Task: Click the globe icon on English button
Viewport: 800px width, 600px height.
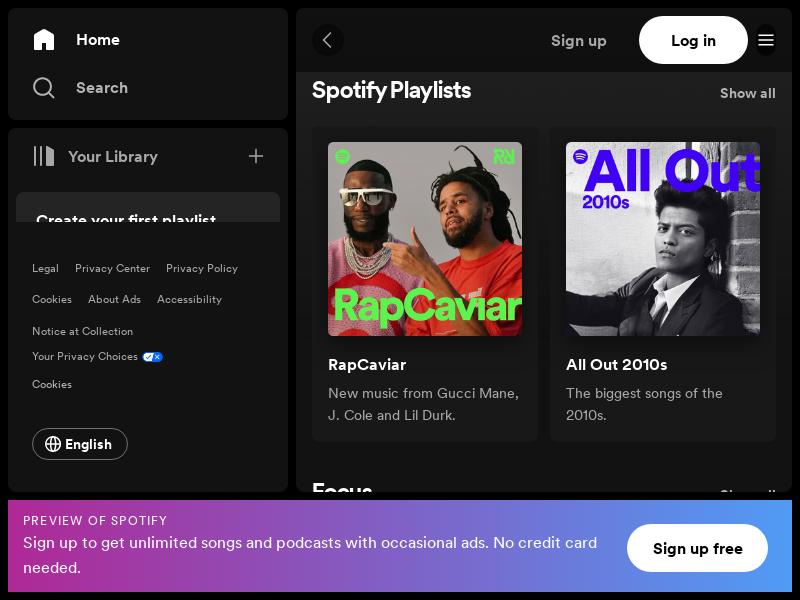Action: [x=53, y=444]
